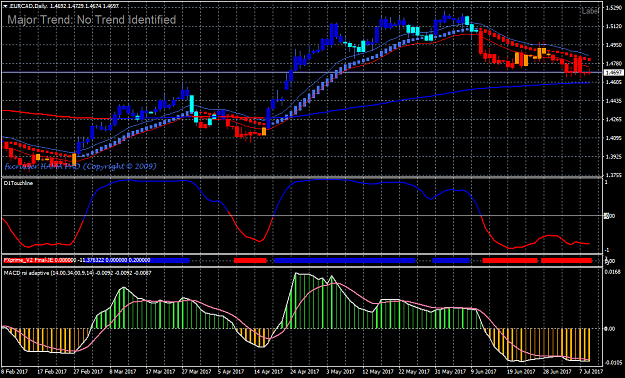Click the 0.0168 MACD scale value
The width and height of the screenshot is (625, 378).
tap(612, 273)
